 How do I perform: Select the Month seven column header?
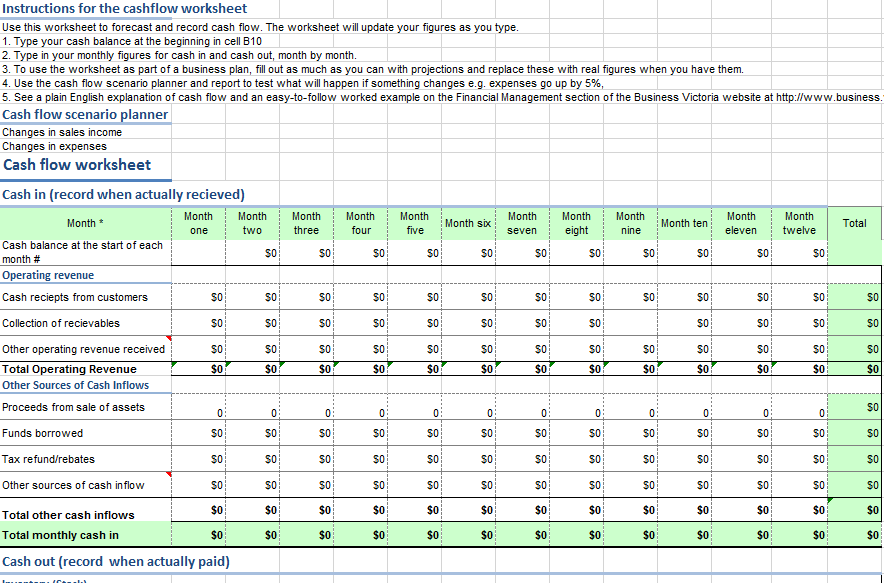pyautogui.click(x=522, y=223)
